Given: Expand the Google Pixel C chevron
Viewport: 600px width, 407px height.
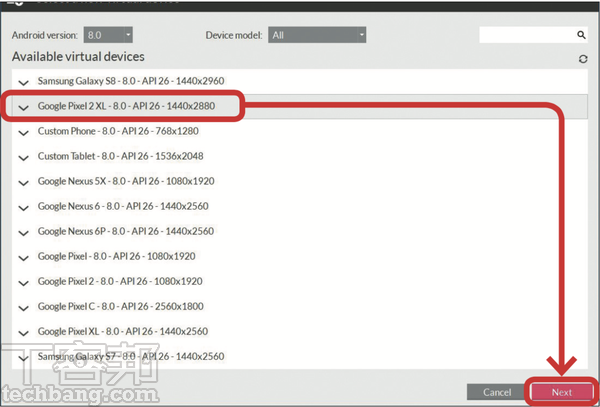Looking at the screenshot, I should click(24, 308).
